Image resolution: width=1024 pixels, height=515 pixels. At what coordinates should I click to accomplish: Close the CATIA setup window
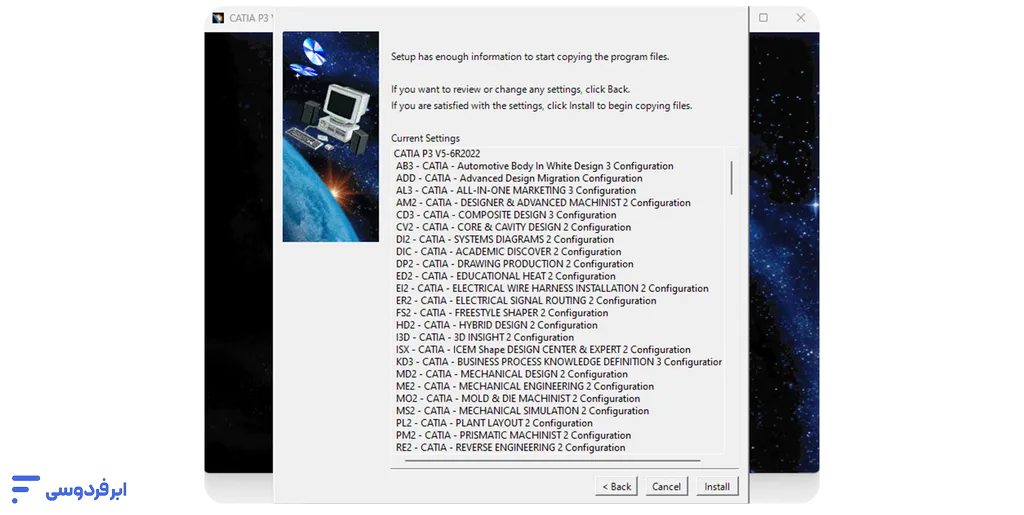[x=801, y=18]
